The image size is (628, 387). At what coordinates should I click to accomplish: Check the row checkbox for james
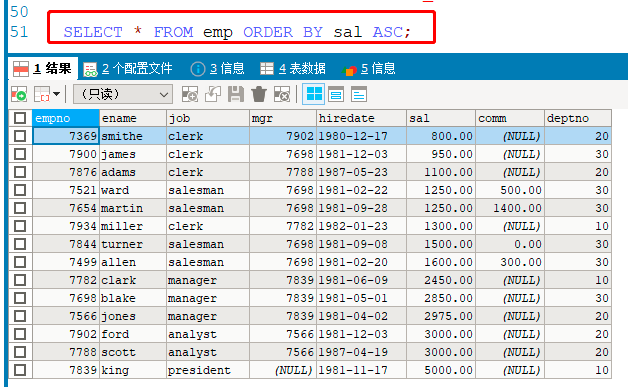click(20, 154)
